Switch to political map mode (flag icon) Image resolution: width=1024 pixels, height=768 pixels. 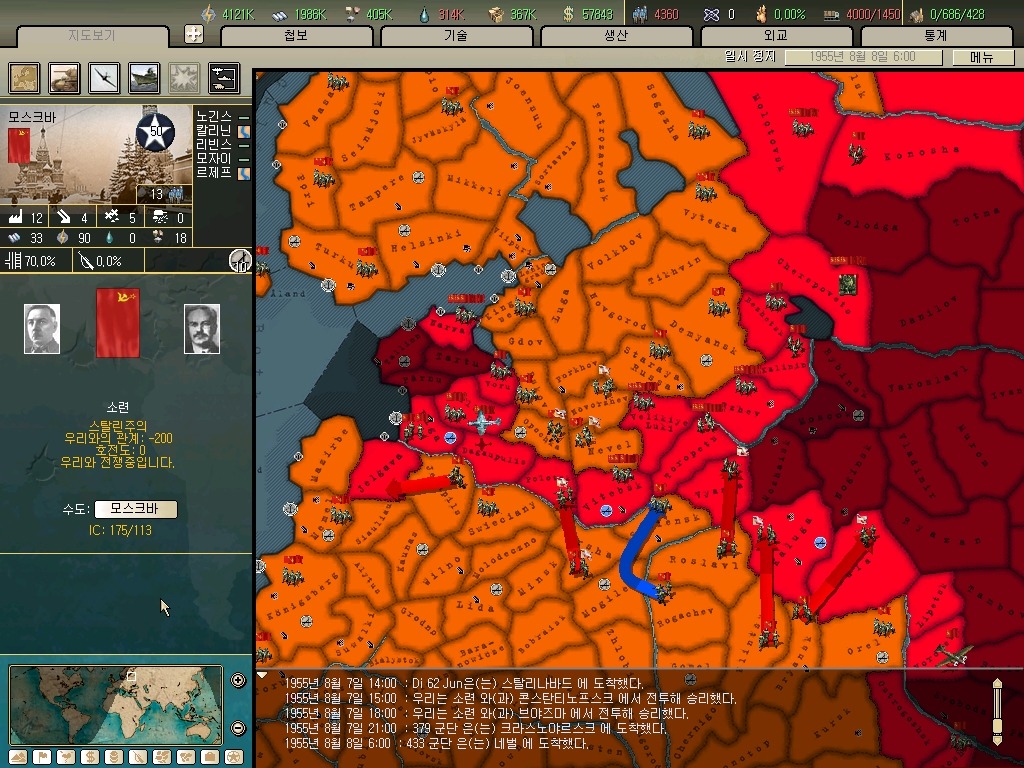[42, 758]
